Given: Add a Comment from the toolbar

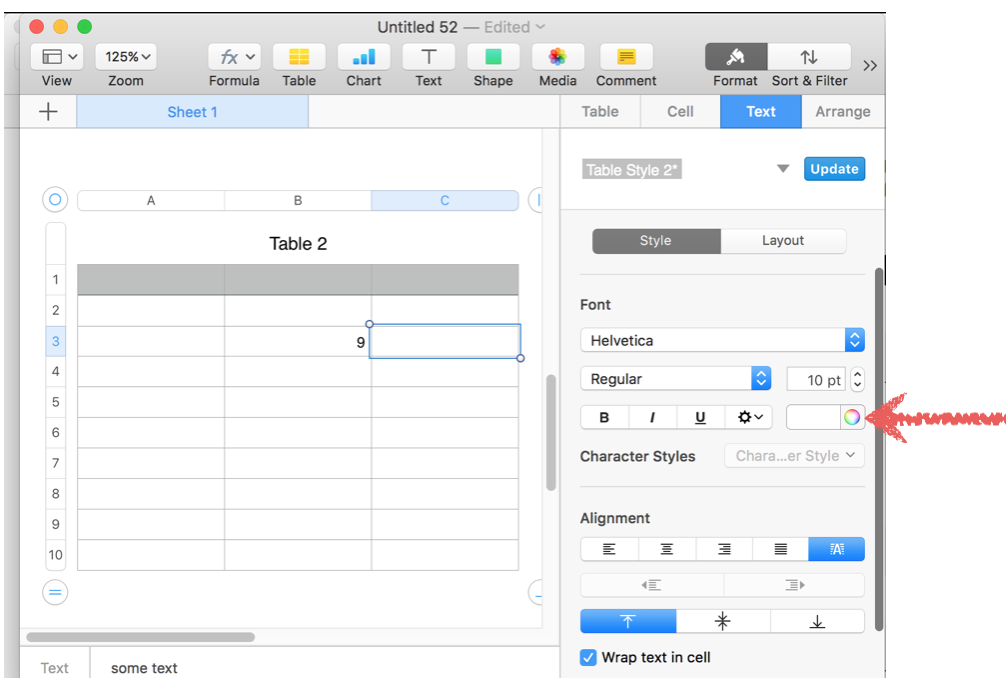Looking at the screenshot, I should click(x=626, y=56).
